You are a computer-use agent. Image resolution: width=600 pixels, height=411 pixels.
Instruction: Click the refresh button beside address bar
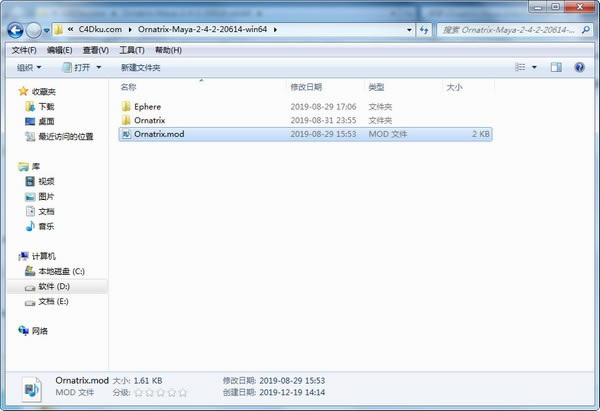424,30
